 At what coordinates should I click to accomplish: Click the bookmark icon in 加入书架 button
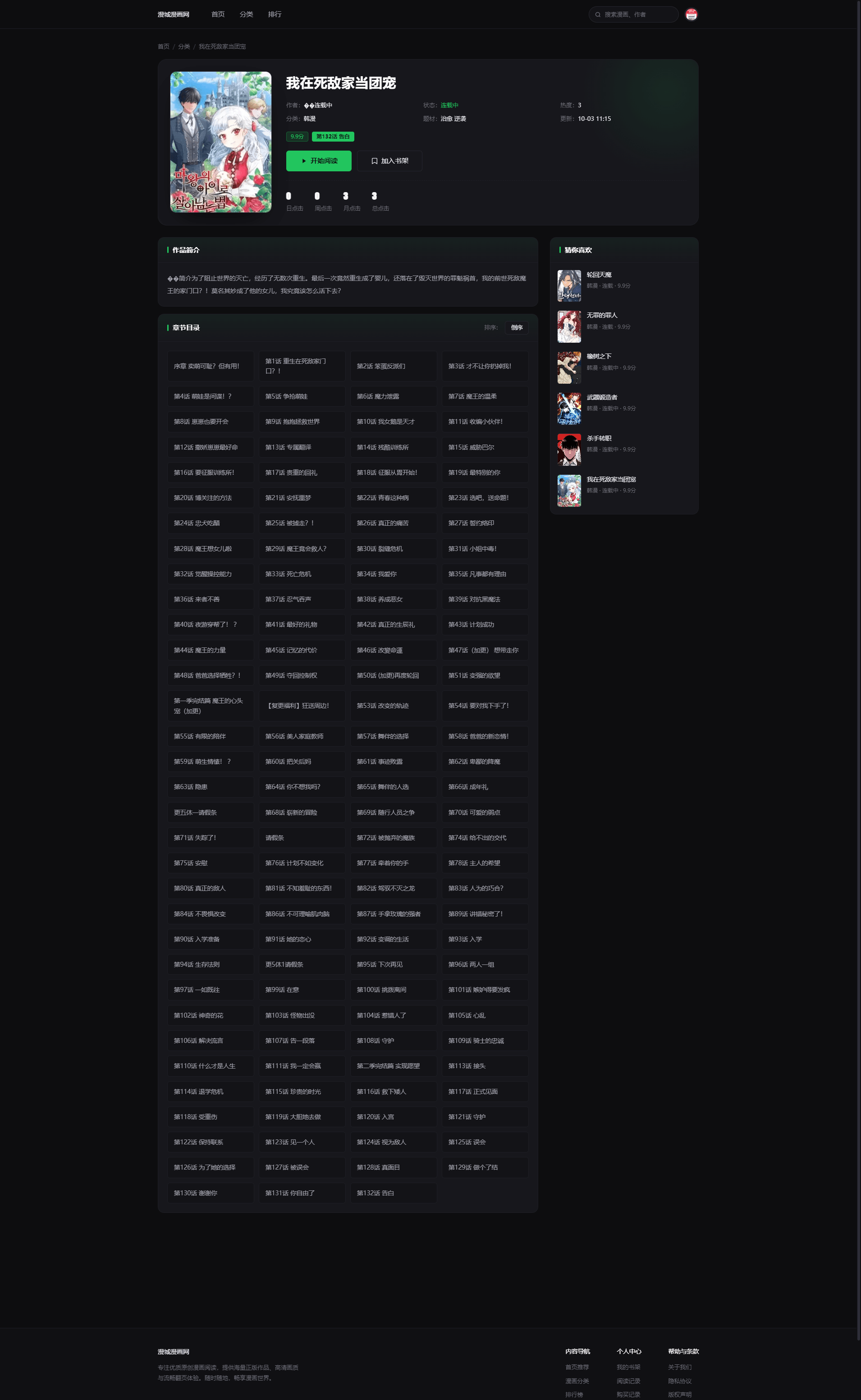coord(374,161)
